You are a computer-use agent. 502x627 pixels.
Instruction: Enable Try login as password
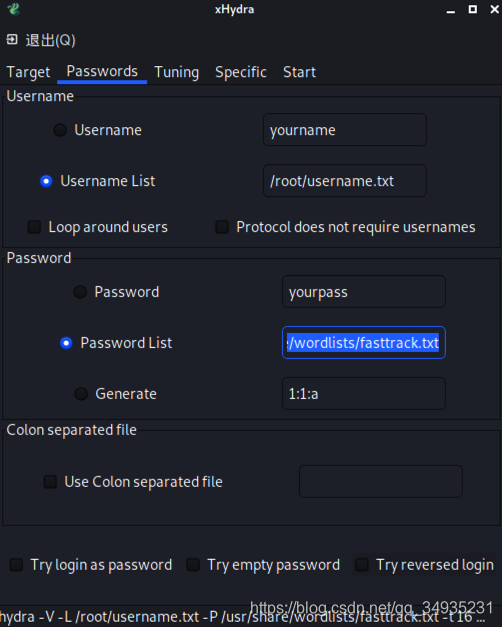point(16,565)
